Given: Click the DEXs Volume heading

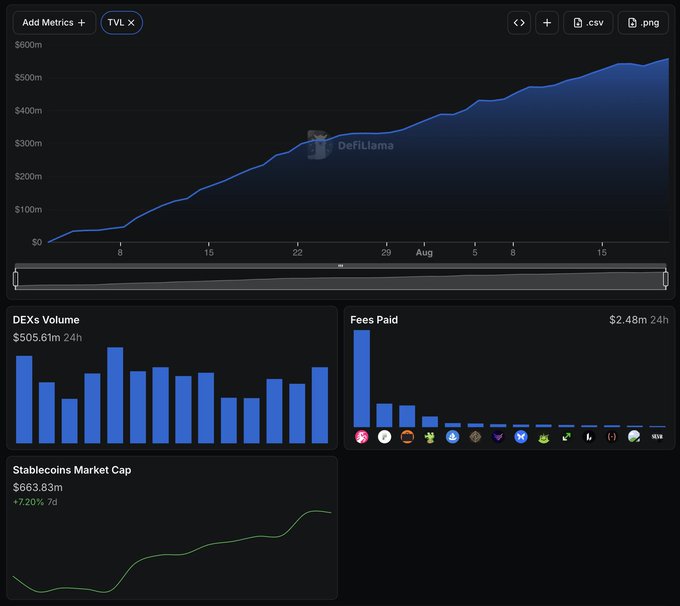Looking at the screenshot, I should [46, 320].
